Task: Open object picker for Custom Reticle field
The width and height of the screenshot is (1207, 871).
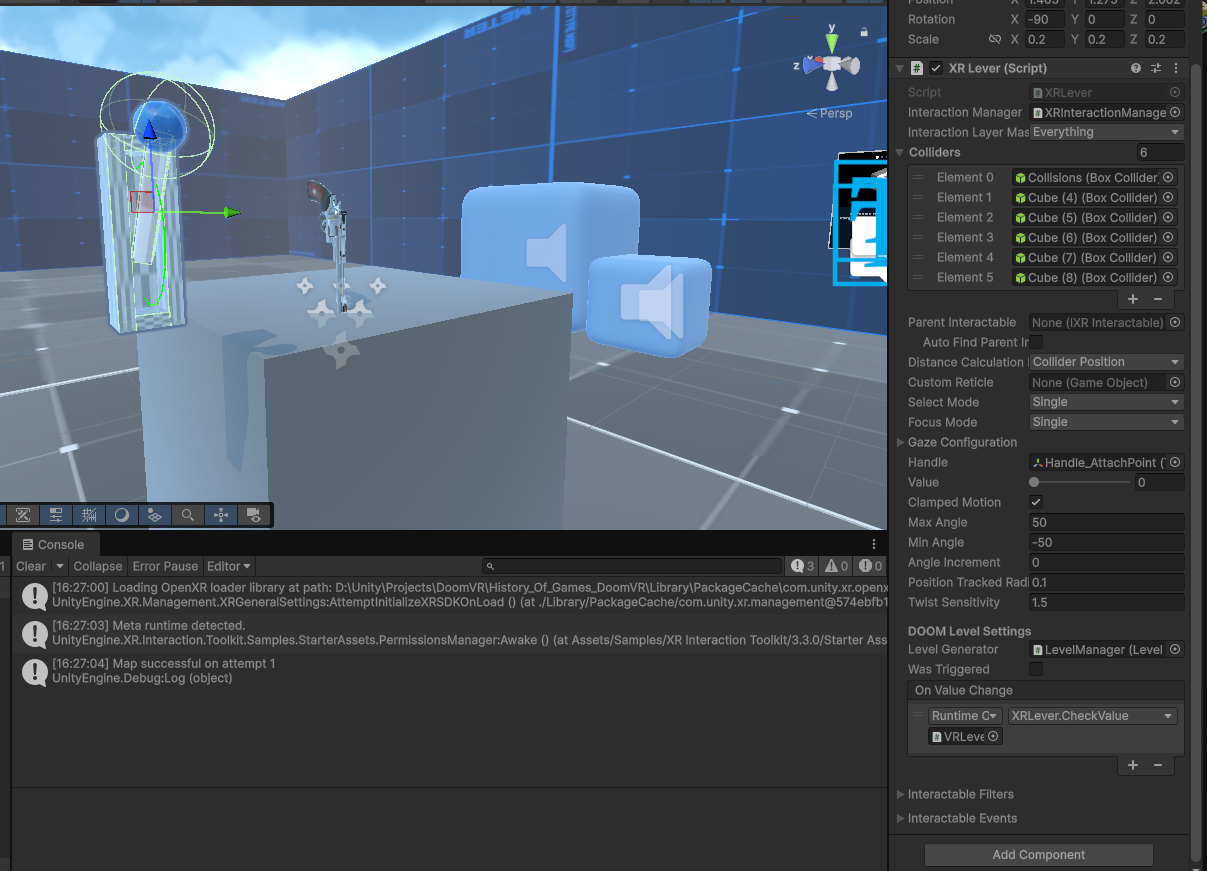Action: point(1175,382)
